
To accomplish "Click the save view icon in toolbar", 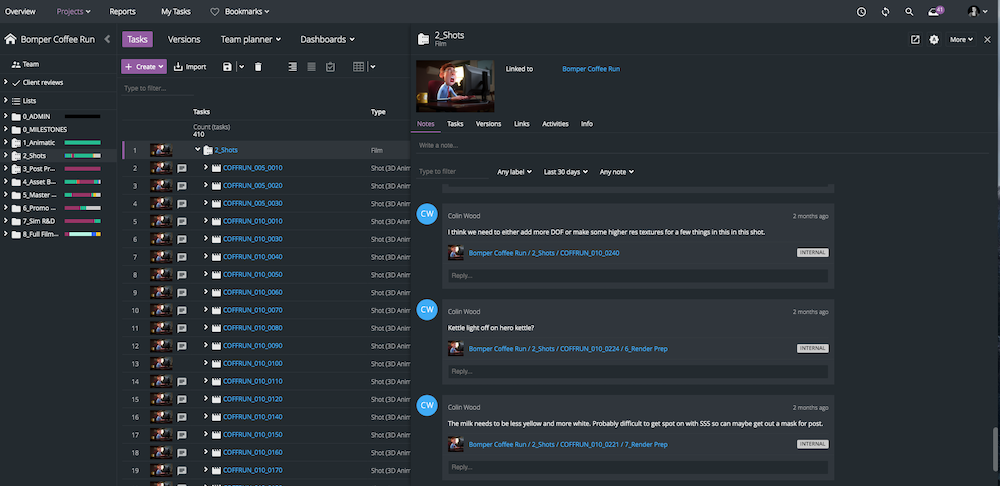I will coord(227,66).
